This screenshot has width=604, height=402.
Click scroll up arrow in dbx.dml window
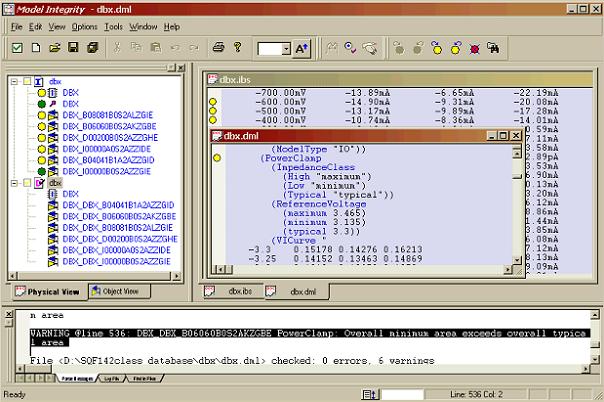(x=517, y=153)
